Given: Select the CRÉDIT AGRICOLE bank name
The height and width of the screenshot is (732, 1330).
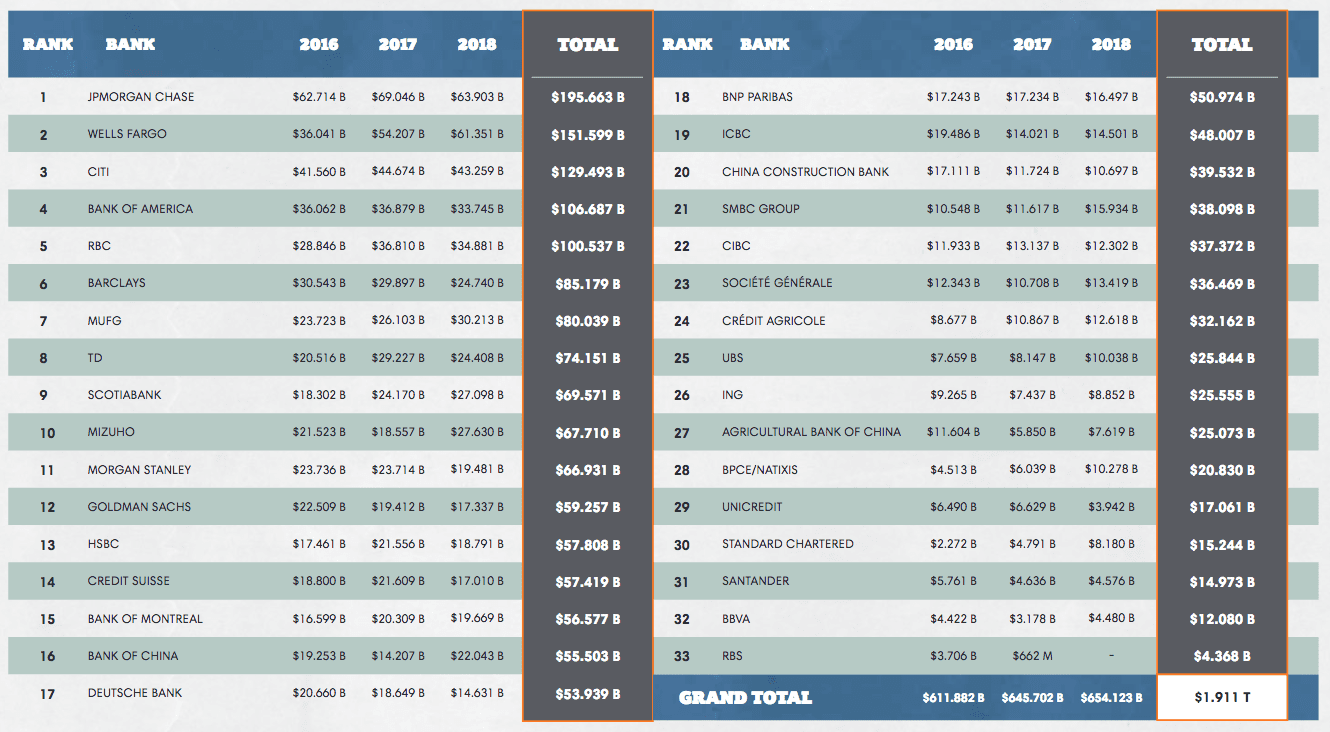Looking at the screenshot, I should (774, 320).
